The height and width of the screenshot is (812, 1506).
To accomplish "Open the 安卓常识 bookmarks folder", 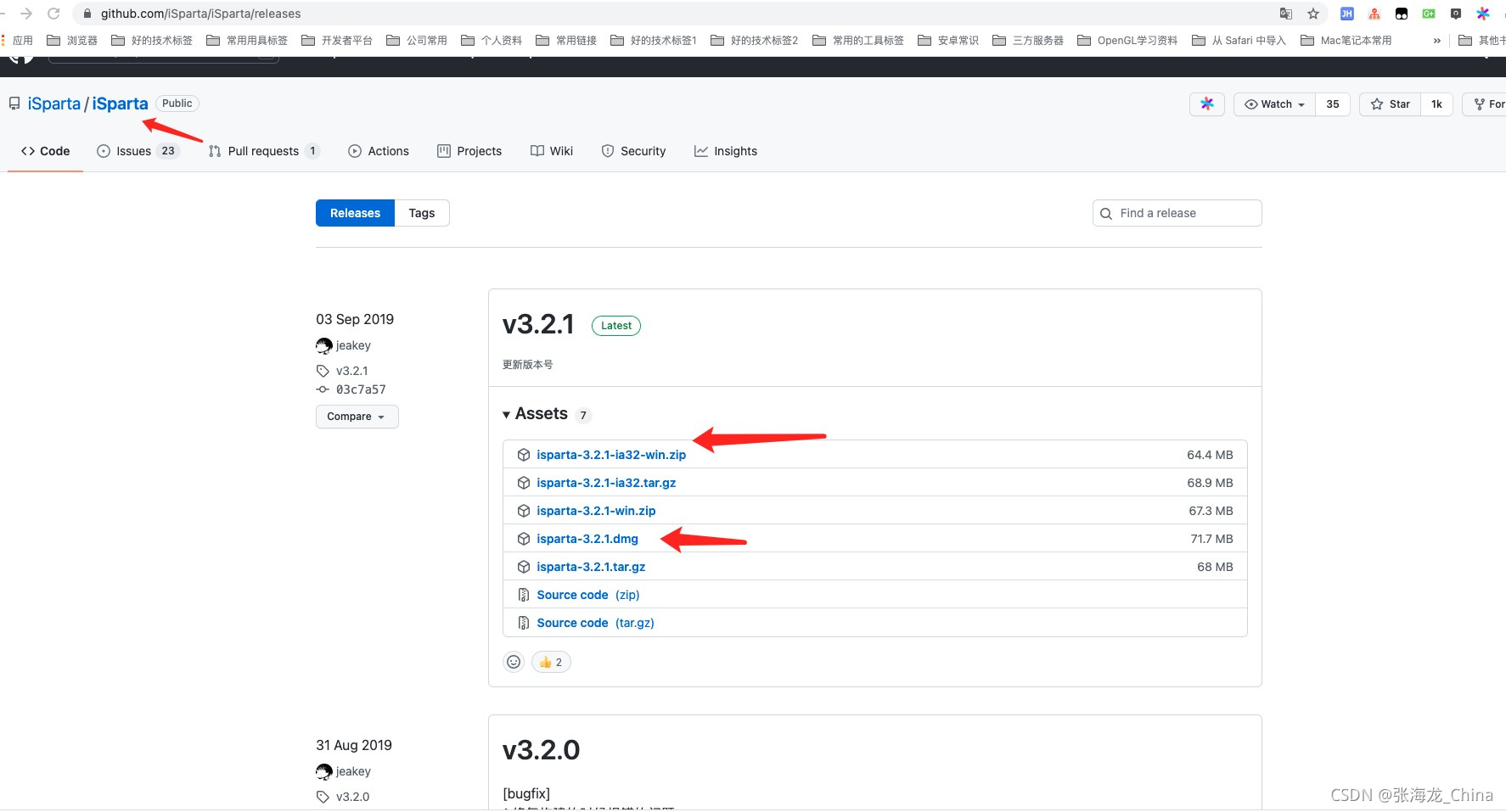I will [948, 40].
